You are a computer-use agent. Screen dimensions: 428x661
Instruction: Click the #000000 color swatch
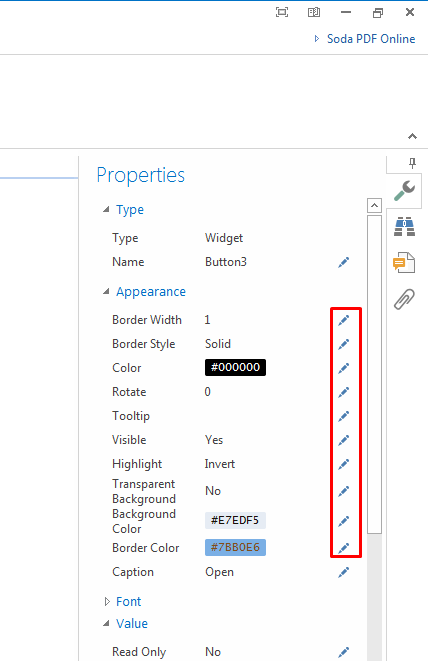point(235,367)
